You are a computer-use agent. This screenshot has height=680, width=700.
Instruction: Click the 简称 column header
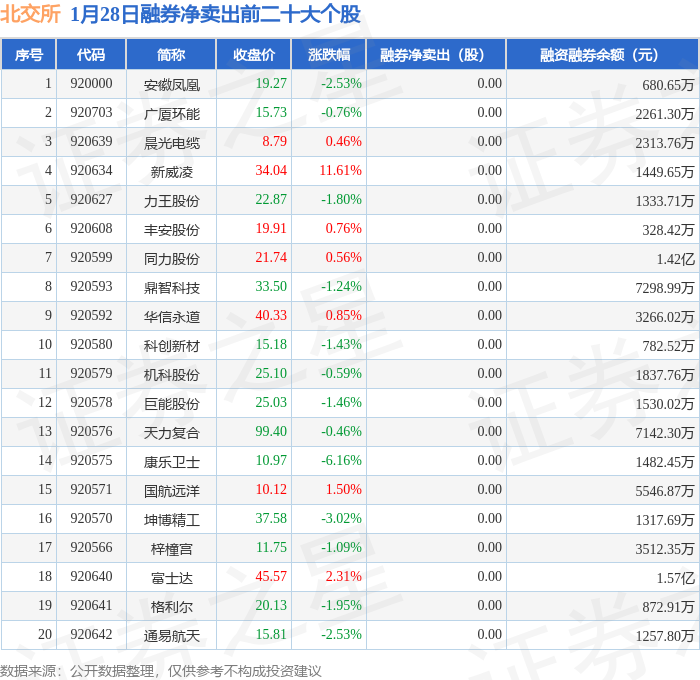coord(171,54)
